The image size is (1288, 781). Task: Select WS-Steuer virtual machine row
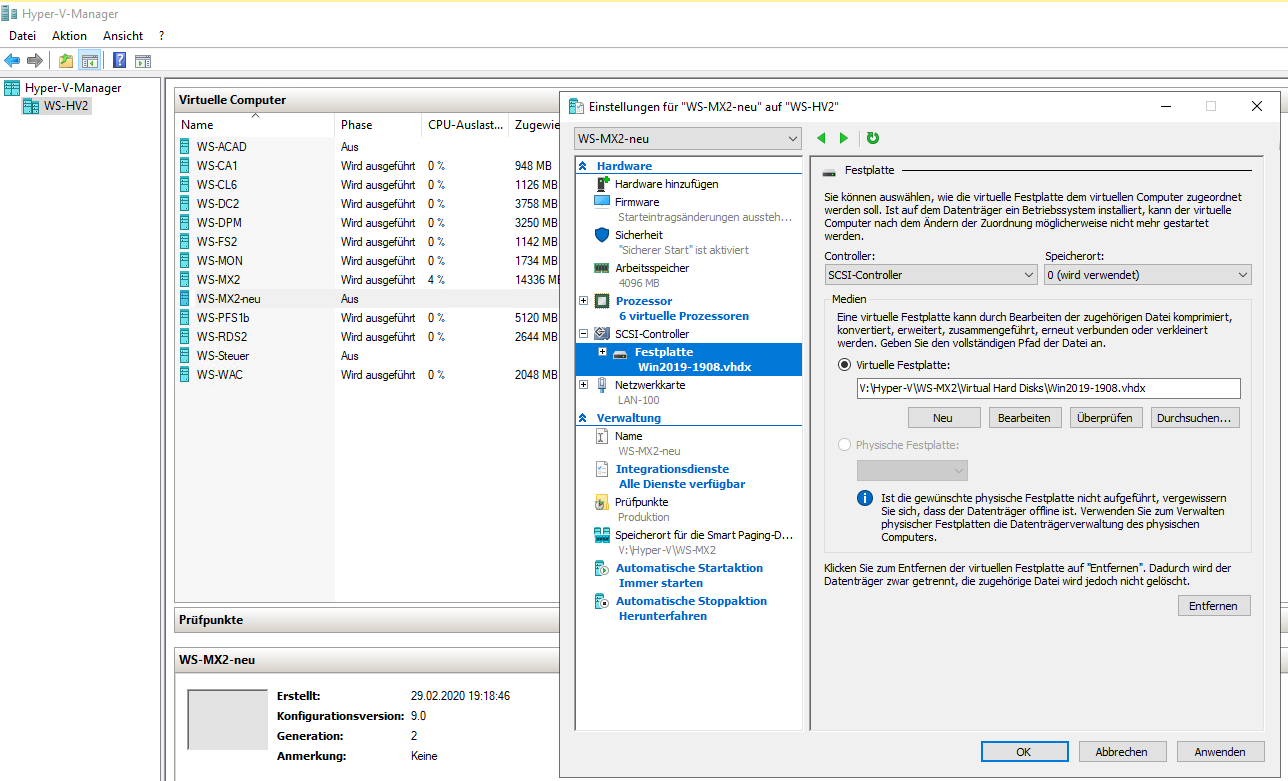coord(366,356)
